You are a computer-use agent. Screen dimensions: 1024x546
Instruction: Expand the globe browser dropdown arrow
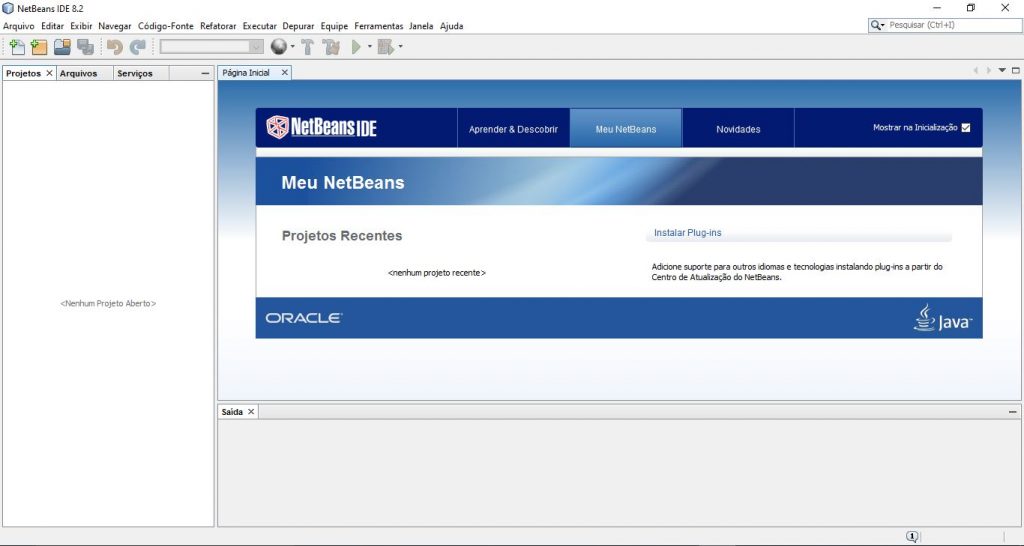point(293,47)
